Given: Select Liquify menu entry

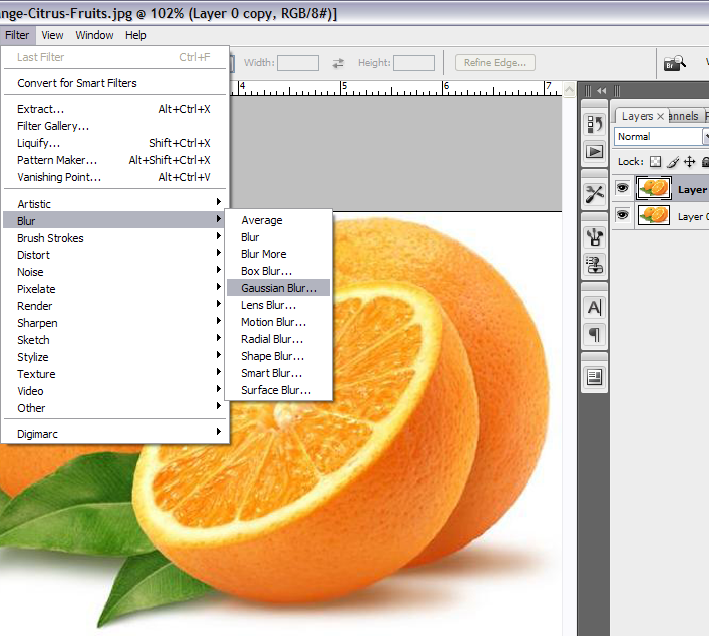Looking at the screenshot, I should pyautogui.click(x=115, y=143).
